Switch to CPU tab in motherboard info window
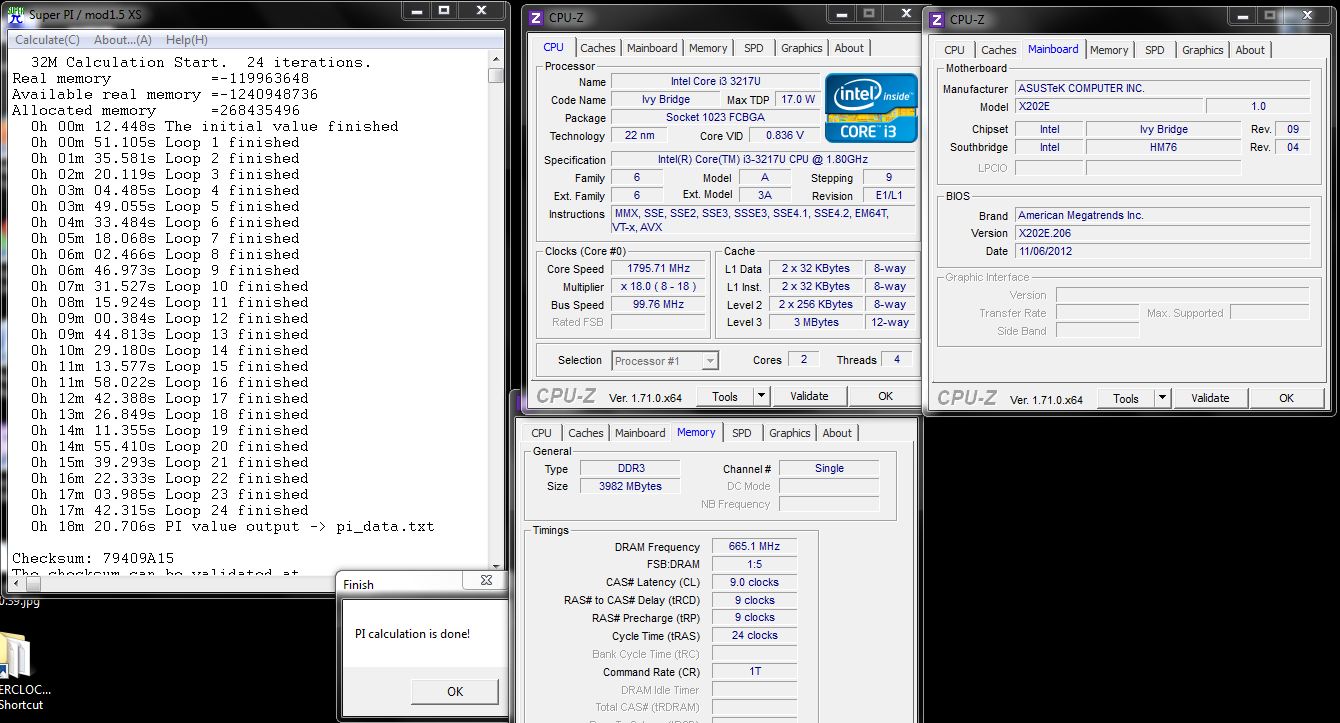 pyautogui.click(x=955, y=50)
